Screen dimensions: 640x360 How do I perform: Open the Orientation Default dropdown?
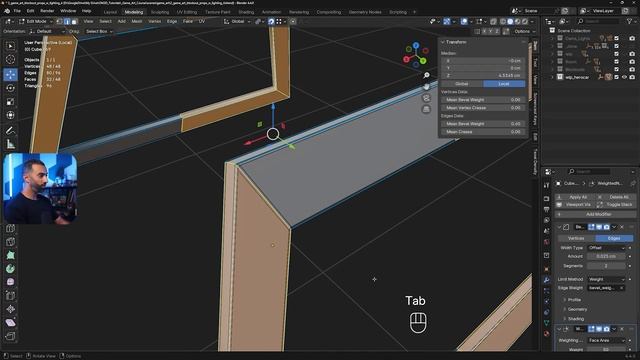point(47,31)
